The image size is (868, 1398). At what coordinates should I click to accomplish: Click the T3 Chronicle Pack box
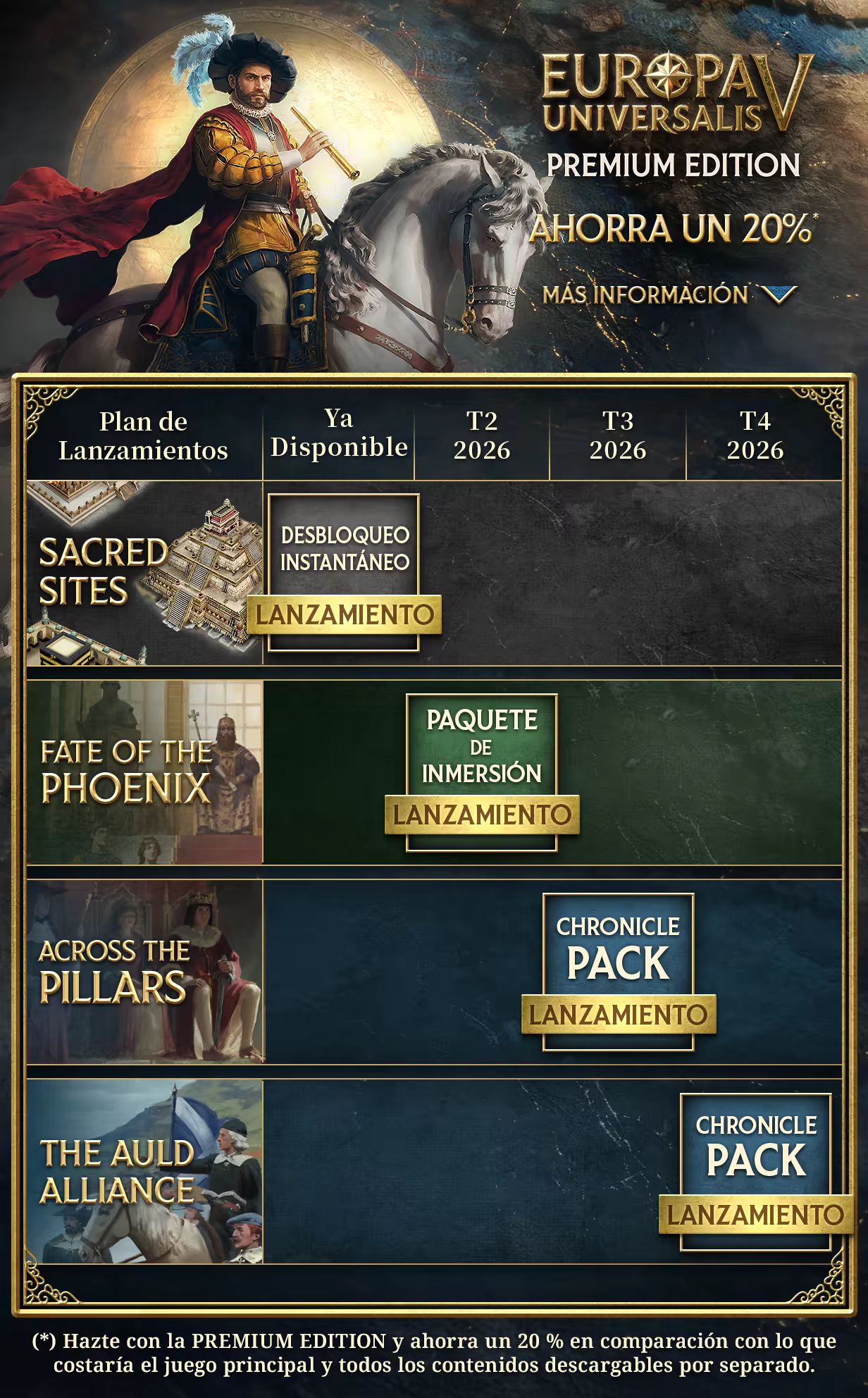point(619,972)
